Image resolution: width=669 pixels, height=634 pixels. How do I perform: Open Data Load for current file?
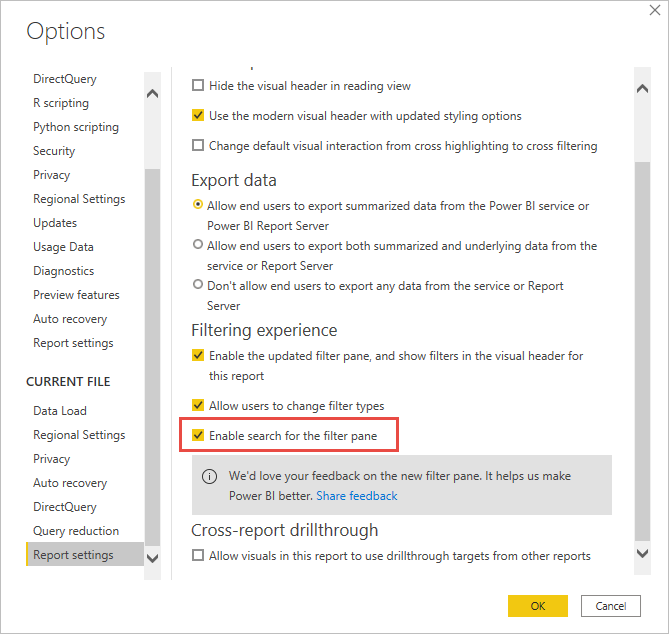60,411
